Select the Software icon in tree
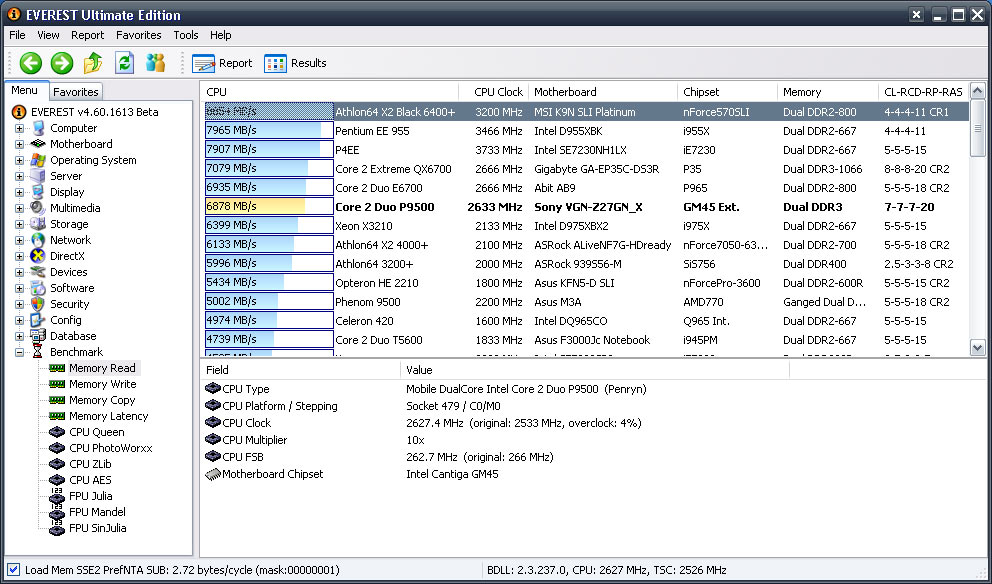This screenshot has height=584, width=992. [x=37, y=288]
